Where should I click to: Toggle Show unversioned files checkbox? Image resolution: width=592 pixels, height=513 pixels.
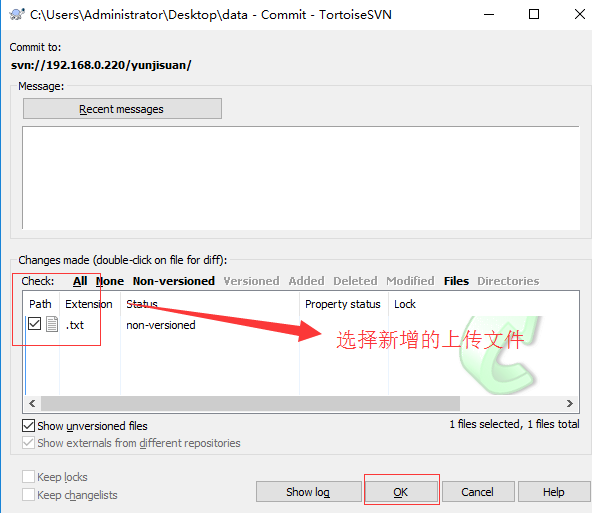(x=28, y=425)
